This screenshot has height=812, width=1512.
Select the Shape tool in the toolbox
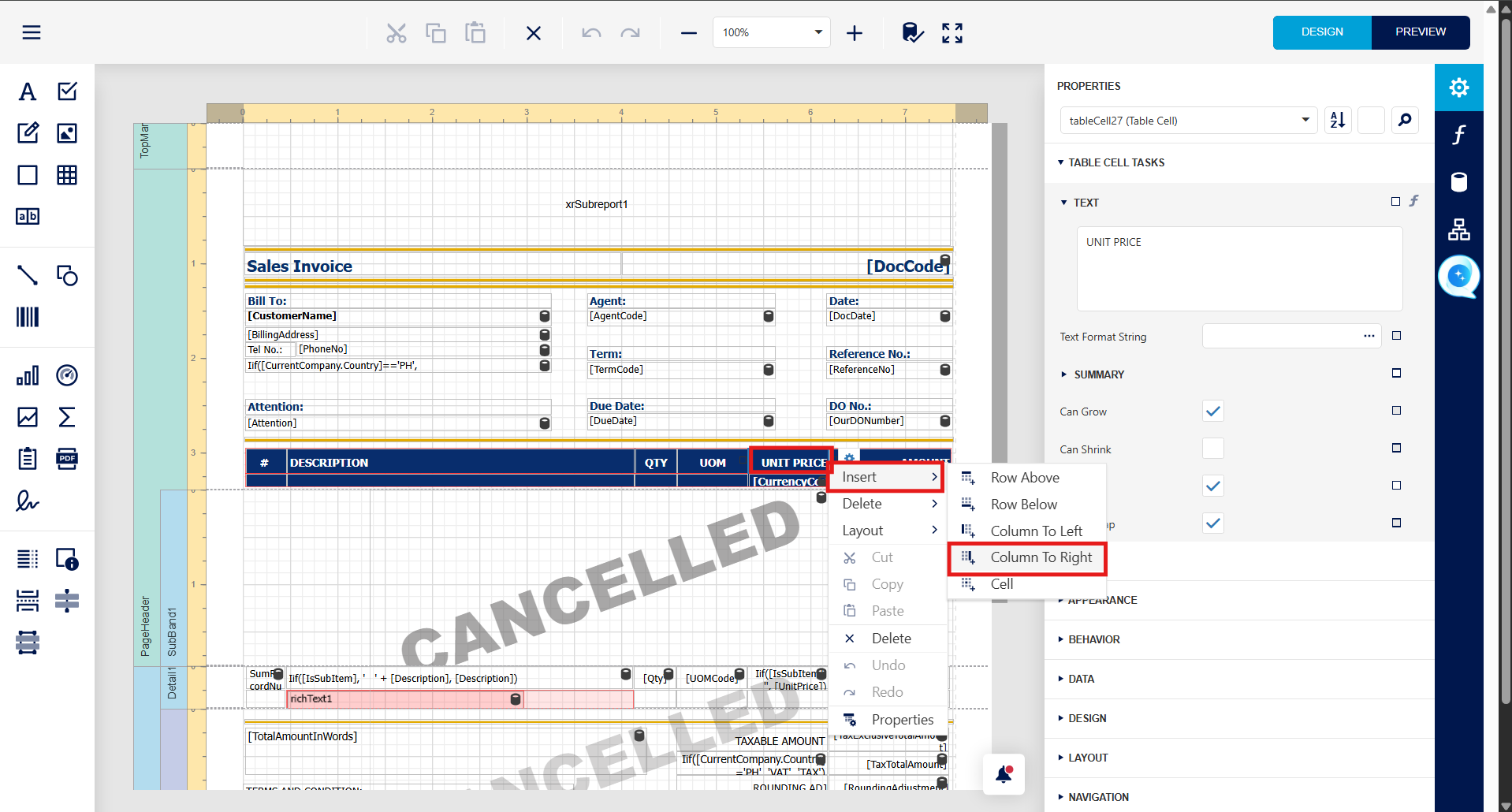pyautogui.click(x=67, y=275)
